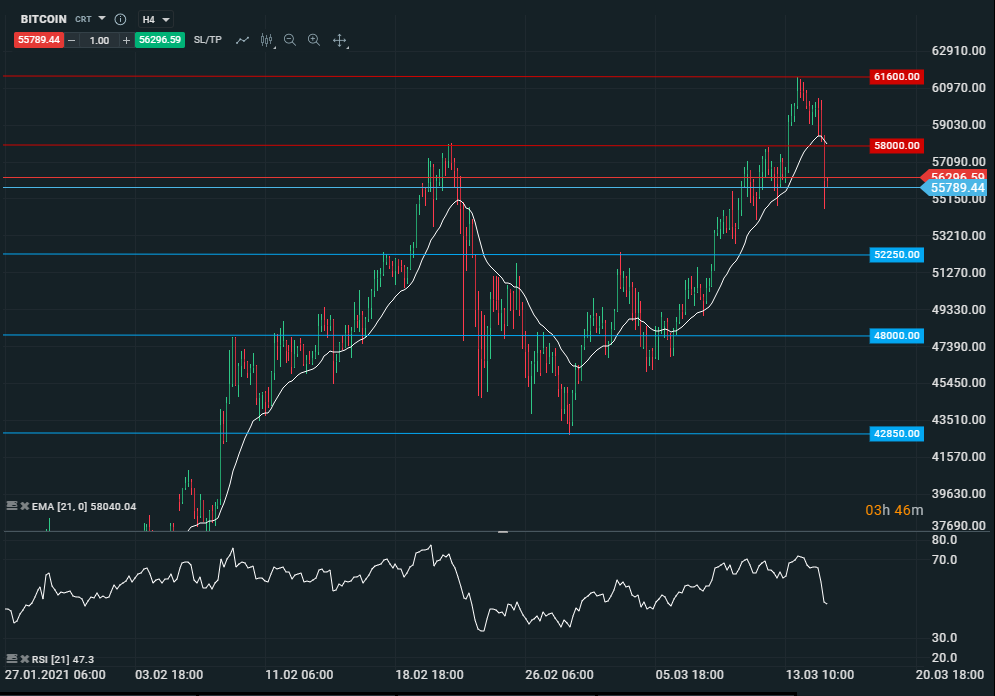The height and width of the screenshot is (696, 995).
Task: Click the red sell price 55789.44 button
Action: click(x=39, y=39)
